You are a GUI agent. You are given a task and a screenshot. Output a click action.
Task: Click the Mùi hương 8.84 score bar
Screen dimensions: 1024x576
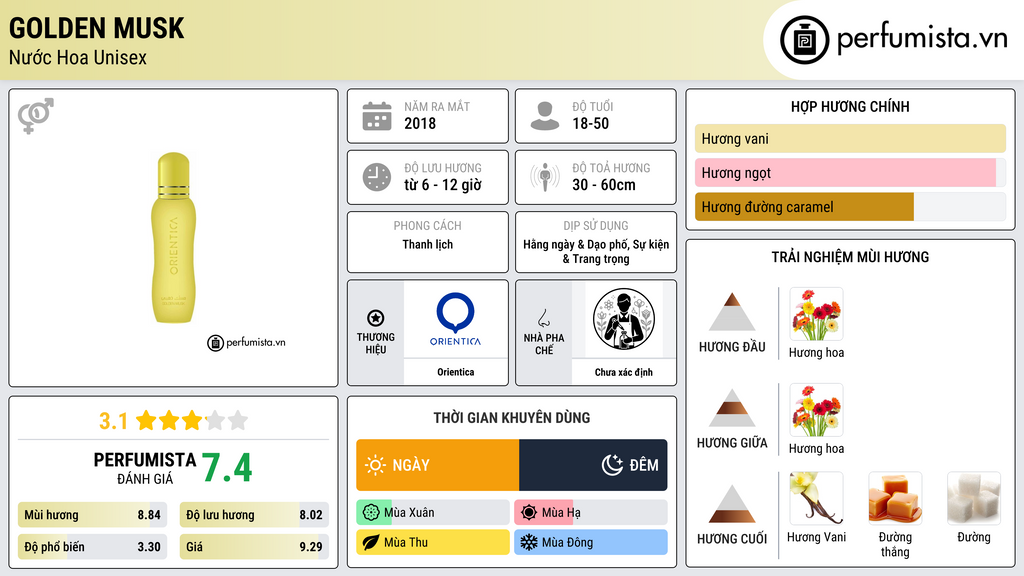pos(92,515)
